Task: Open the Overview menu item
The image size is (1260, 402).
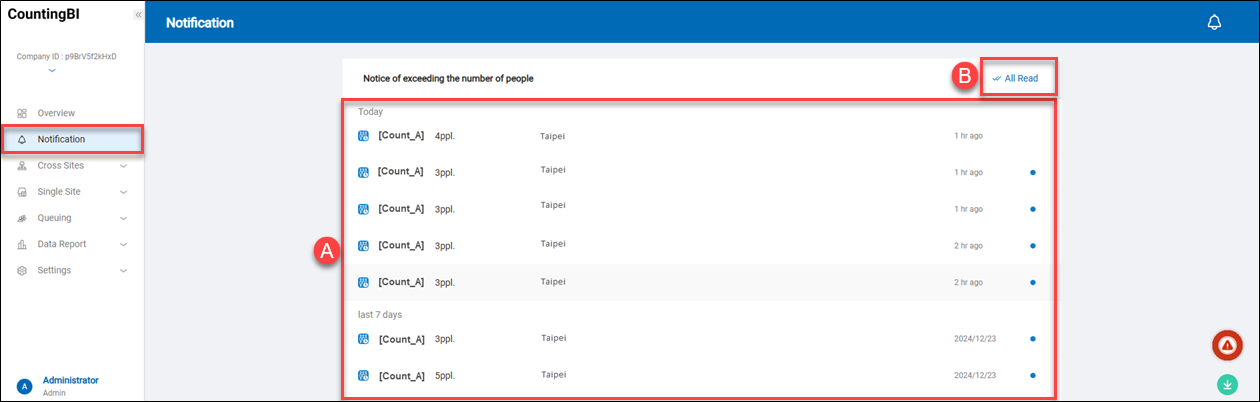Action: point(56,113)
